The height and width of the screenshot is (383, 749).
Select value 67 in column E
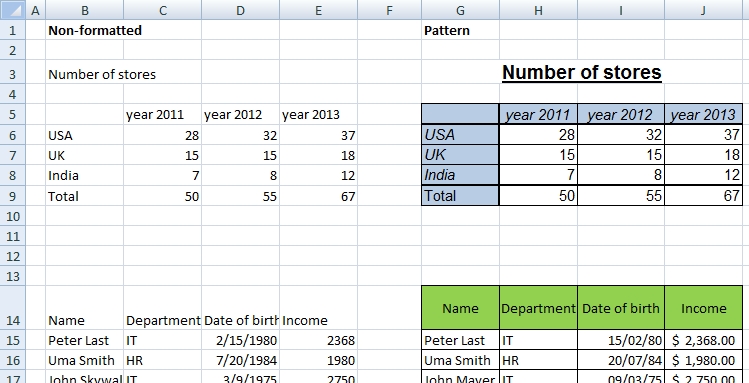(x=319, y=196)
